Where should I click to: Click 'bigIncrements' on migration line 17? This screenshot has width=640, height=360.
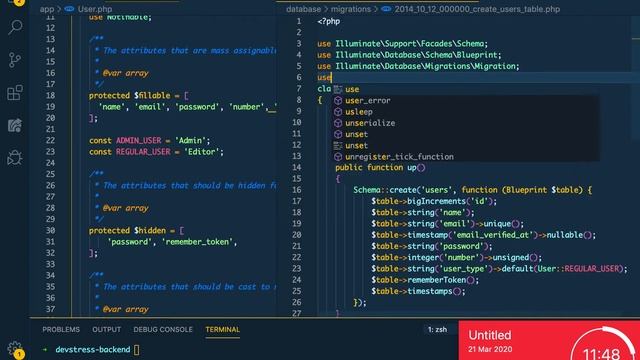[x=436, y=201]
